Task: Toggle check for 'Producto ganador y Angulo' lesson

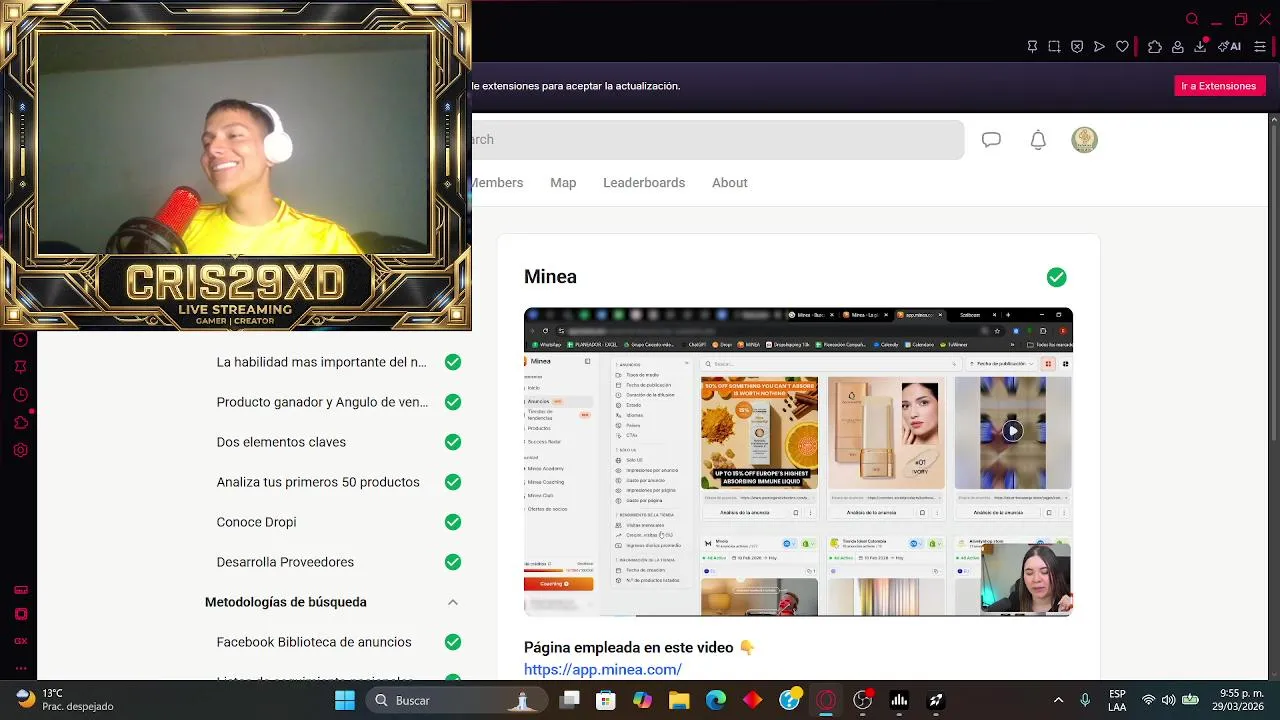Action: 453,402
